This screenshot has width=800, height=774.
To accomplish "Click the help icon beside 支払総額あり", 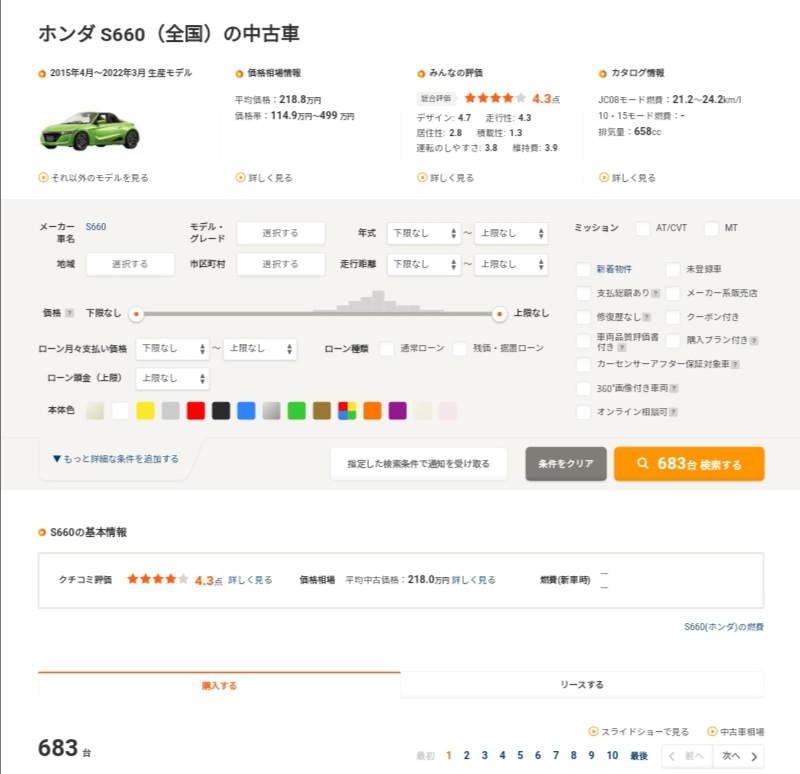I will [656, 293].
